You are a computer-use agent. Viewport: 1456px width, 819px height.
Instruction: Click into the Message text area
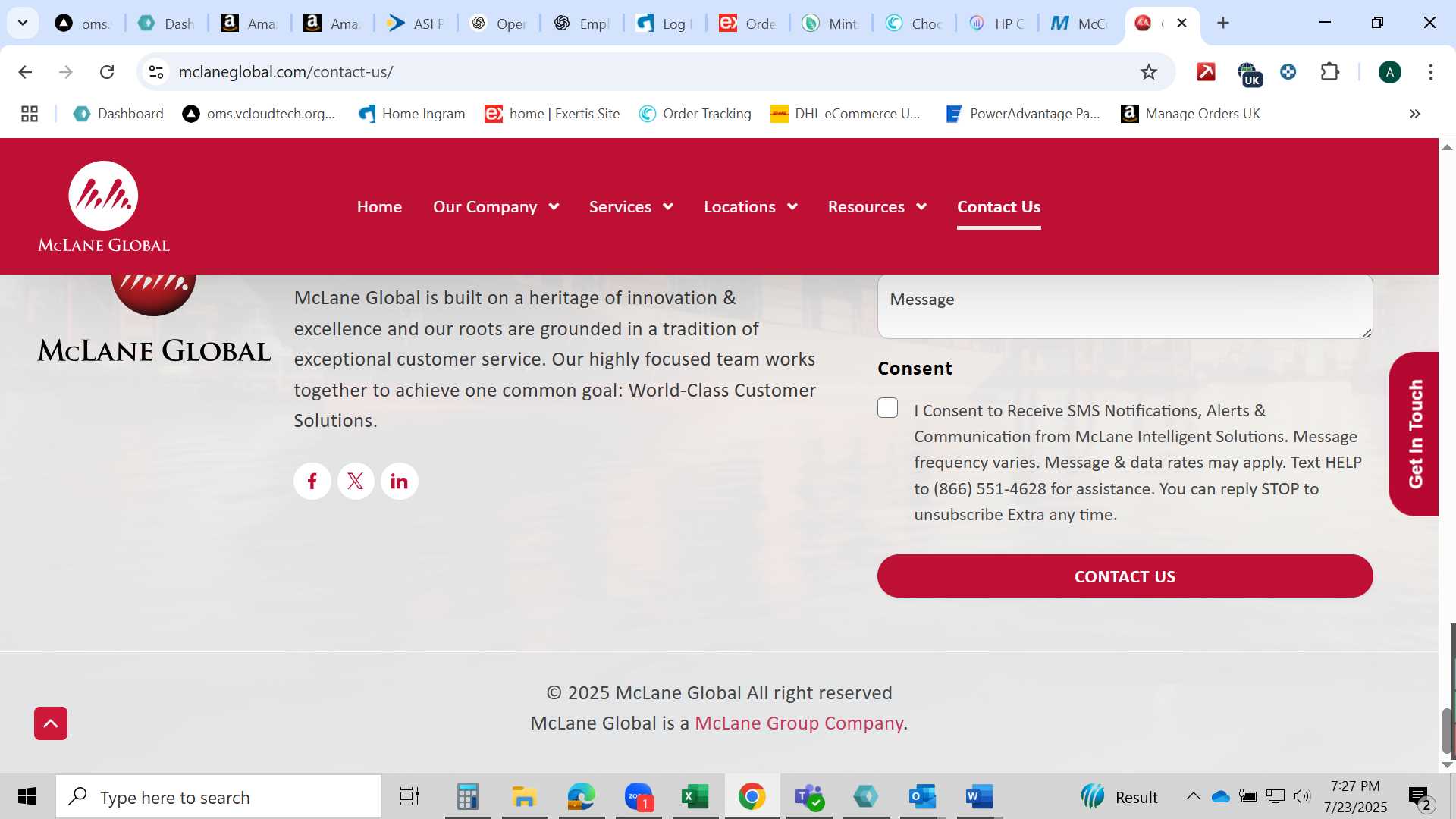tap(1125, 306)
